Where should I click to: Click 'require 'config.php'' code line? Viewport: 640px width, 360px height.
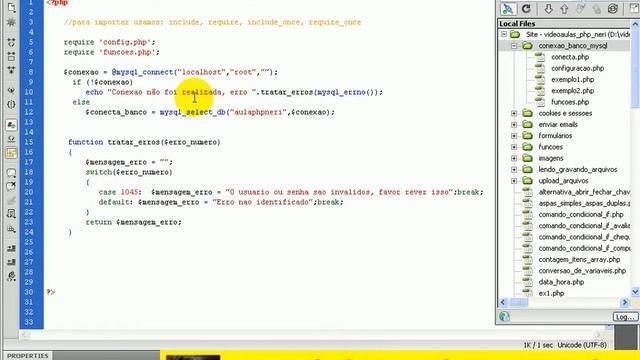(109, 42)
